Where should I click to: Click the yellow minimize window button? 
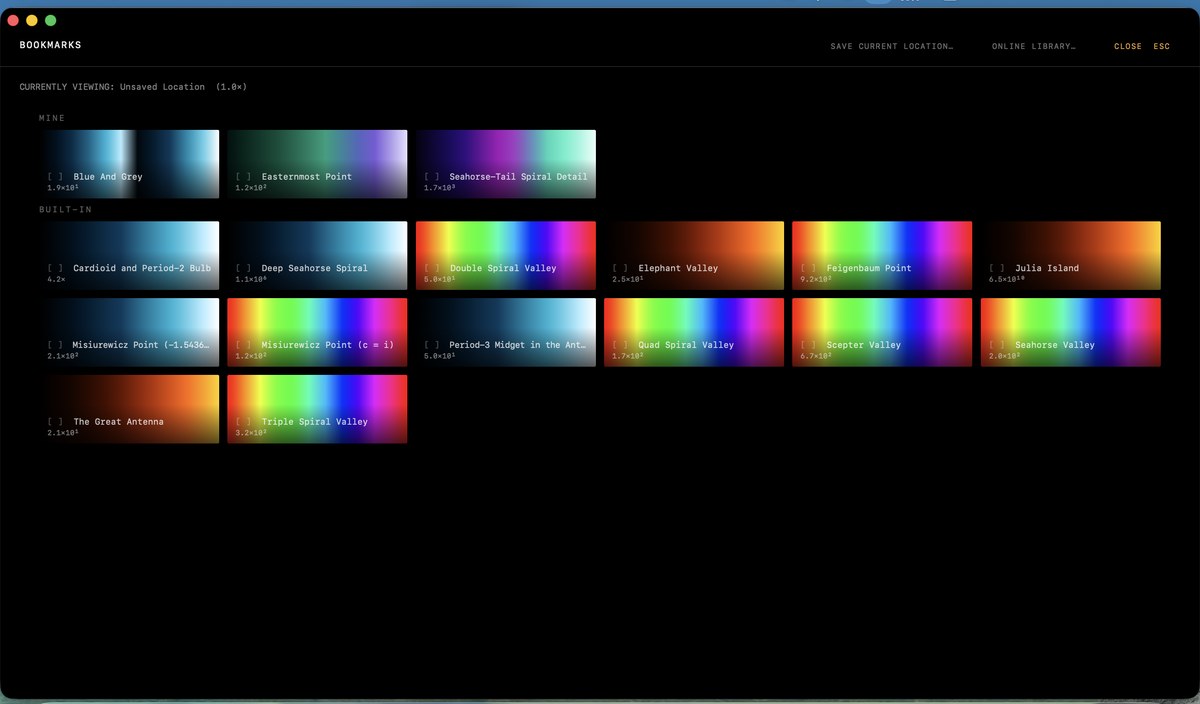coord(32,20)
